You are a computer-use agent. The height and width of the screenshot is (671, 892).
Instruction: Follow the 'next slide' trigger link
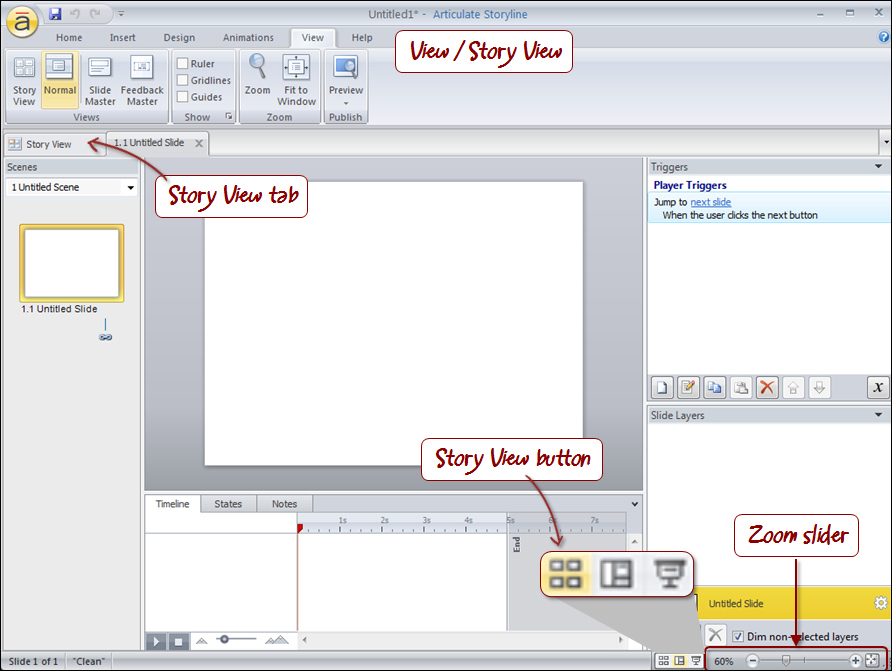711,202
